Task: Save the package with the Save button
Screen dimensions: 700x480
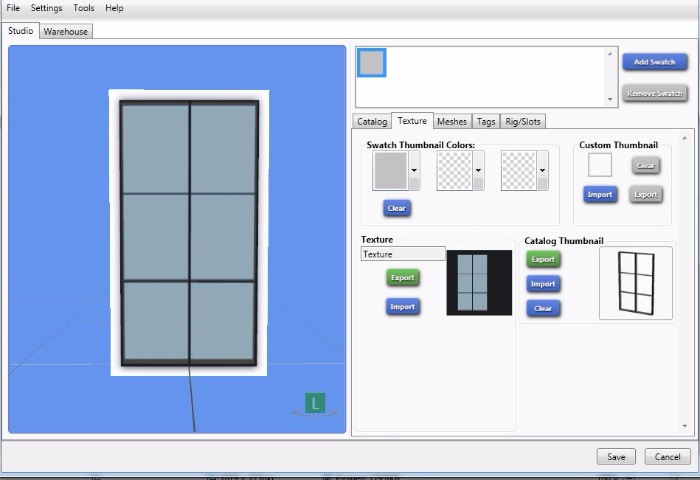Action: tap(616, 457)
